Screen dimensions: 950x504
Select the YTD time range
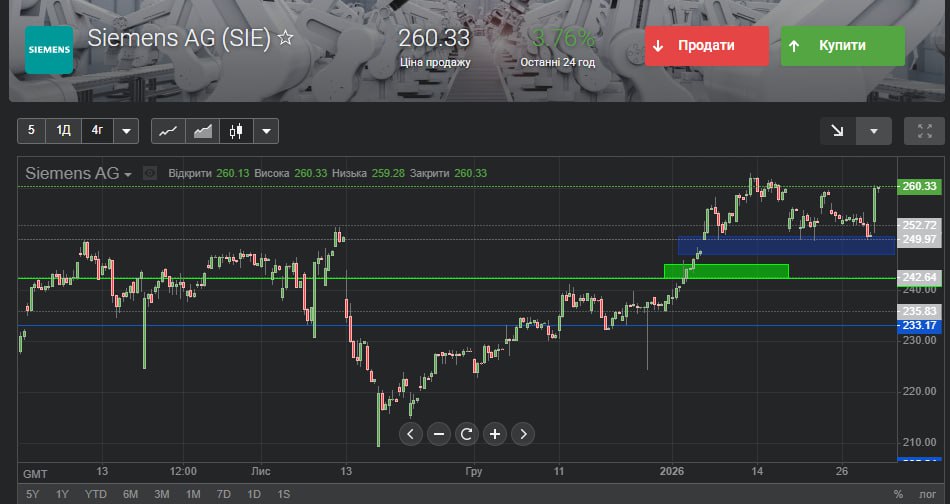pos(95,494)
